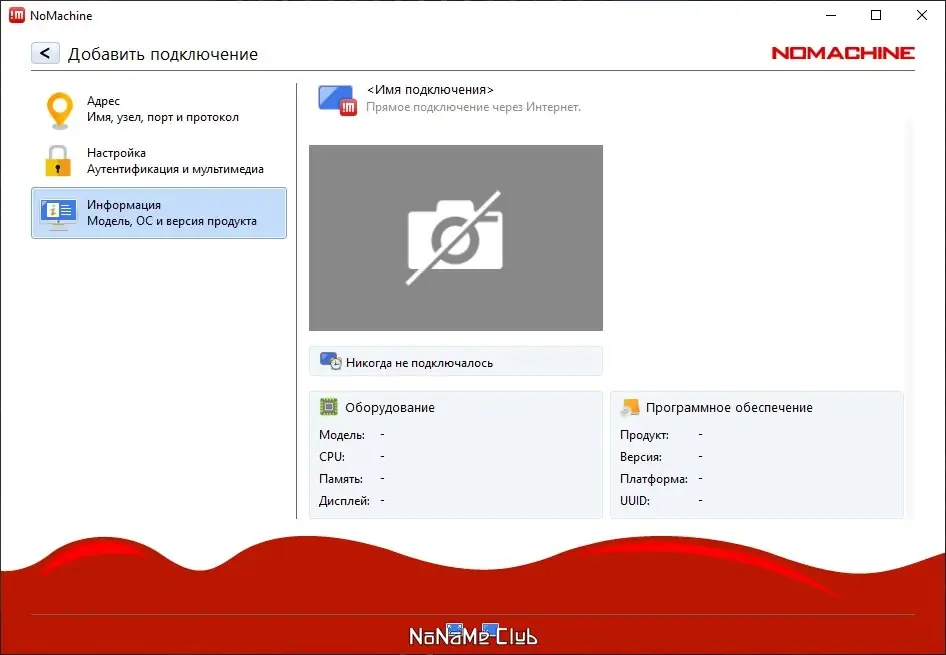Screen dimensions: 946x655
Task: Click the location pin icon next to Адрес
Action: click(60, 108)
